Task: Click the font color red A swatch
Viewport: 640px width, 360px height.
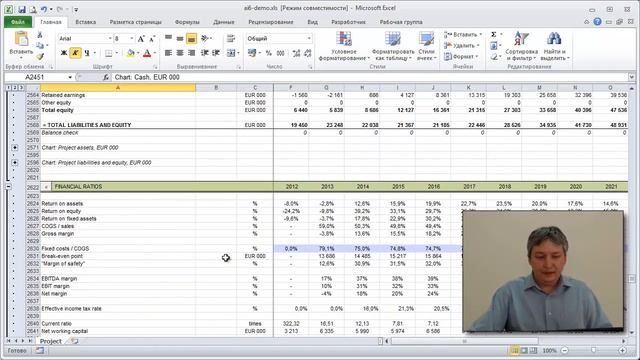Action: (x=147, y=53)
